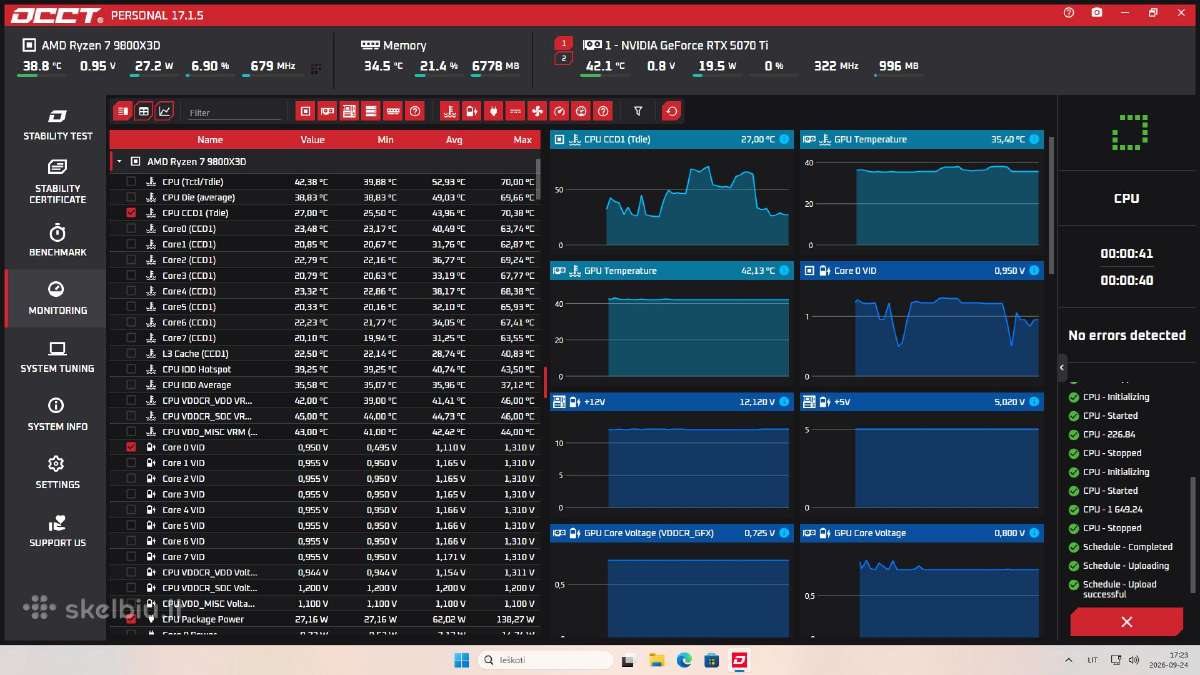Image resolution: width=1200 pixels, height=675 pixels.
Task: Click the sensor Filter input field
Action: click(x=234, y=113)
